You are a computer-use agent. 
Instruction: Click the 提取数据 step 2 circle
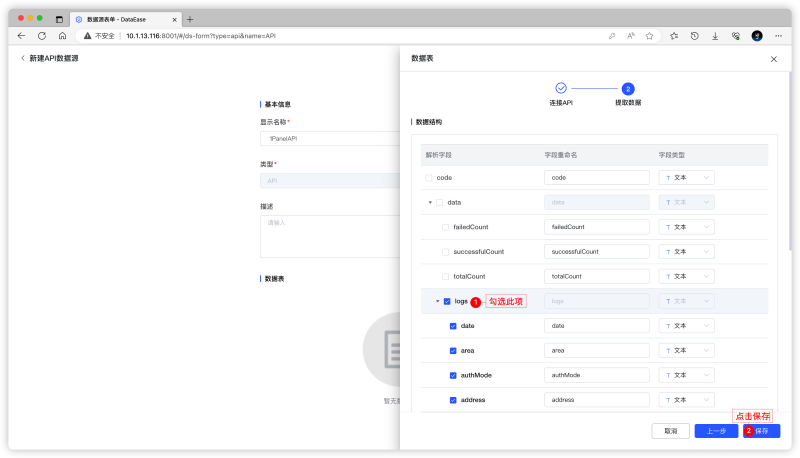(x=628, y=88)
